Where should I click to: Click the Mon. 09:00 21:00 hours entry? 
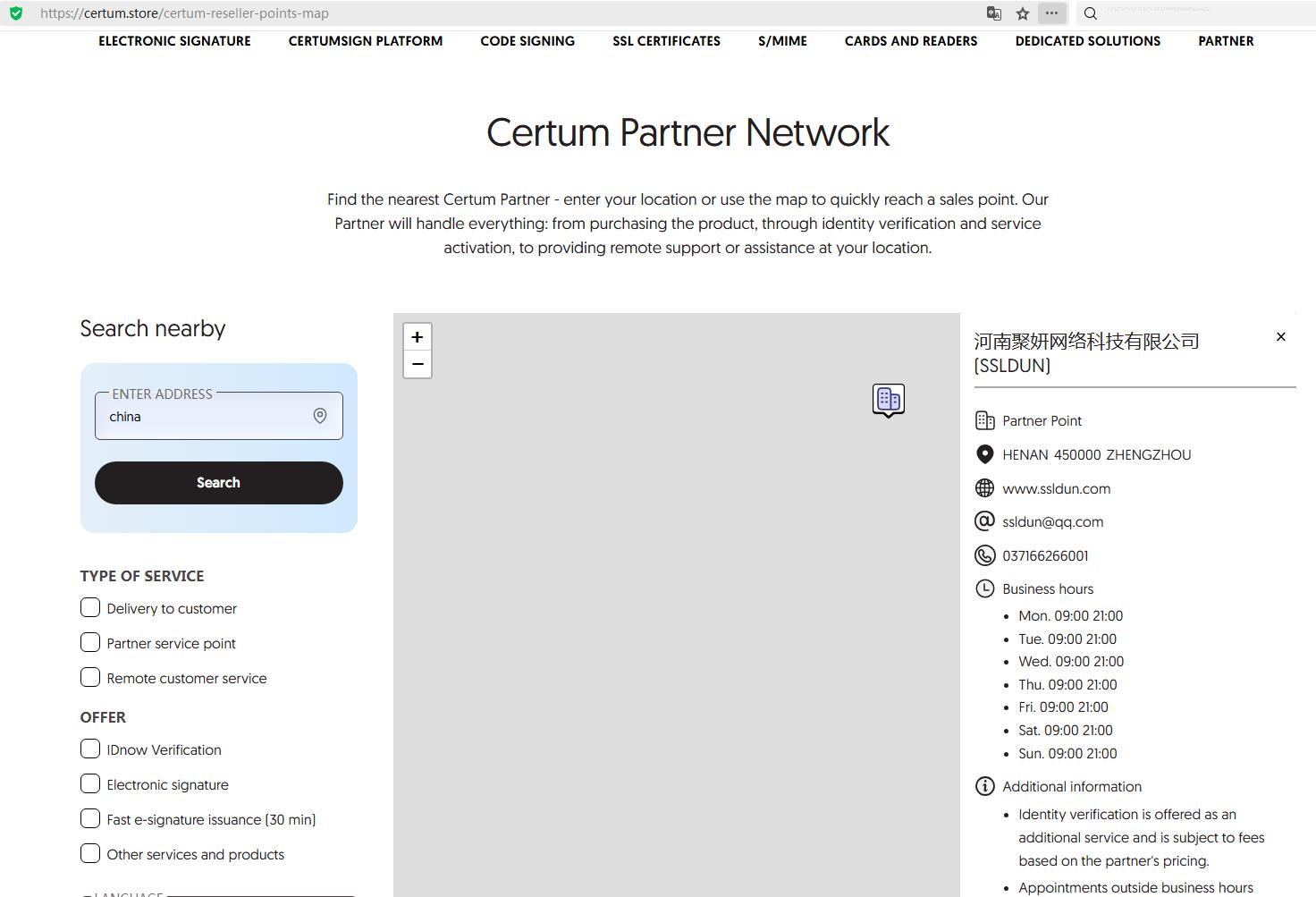click(x=1071, y=616)
